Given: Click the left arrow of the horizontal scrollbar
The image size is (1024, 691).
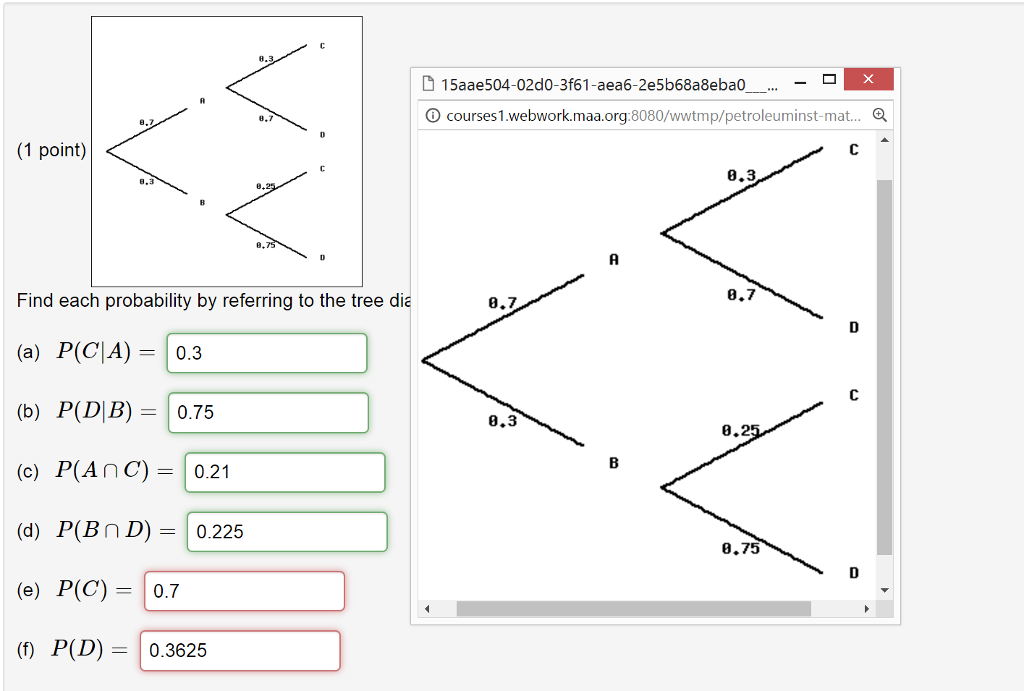Looking at the screenshot, I should pyautogui.click(x=428, y=607).
